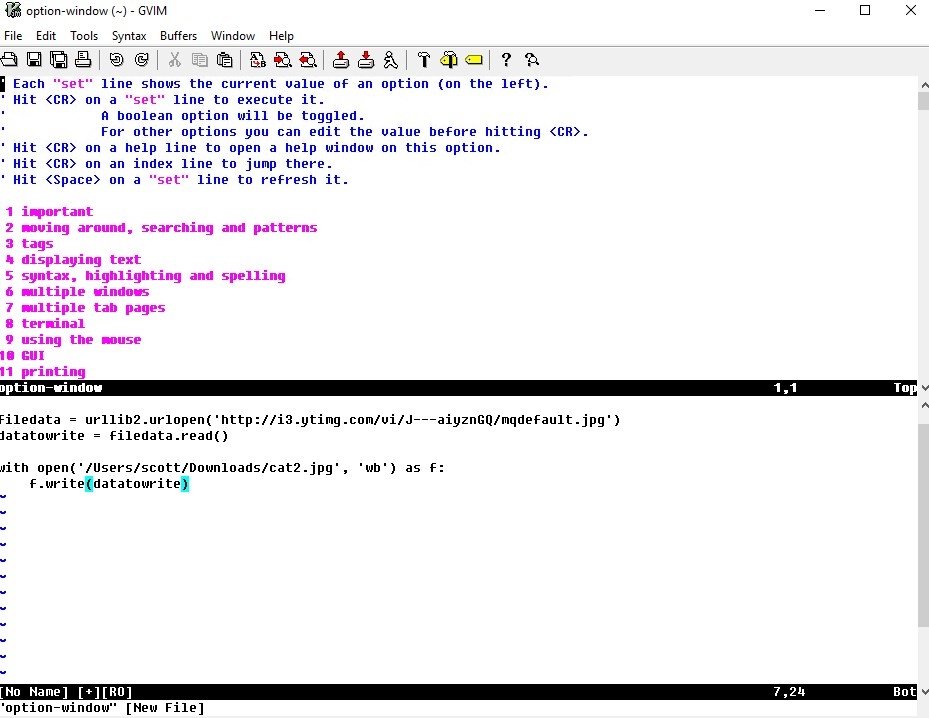929x718 pixels.
Task: Click the Save session icon
Action: click(x=366, y=59)
